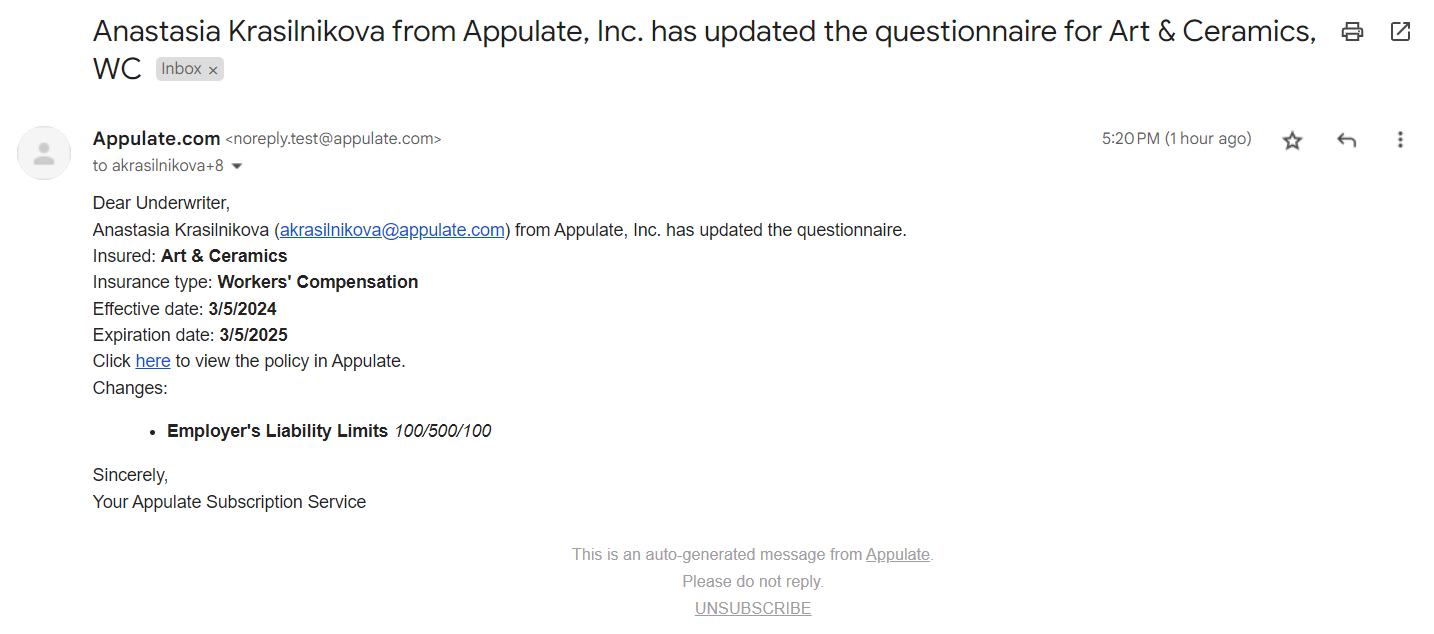Click the noreply.test@appulate.com sender address
Image resolution: width=1434 pixels, height=634 pixels.
(333, 139)
